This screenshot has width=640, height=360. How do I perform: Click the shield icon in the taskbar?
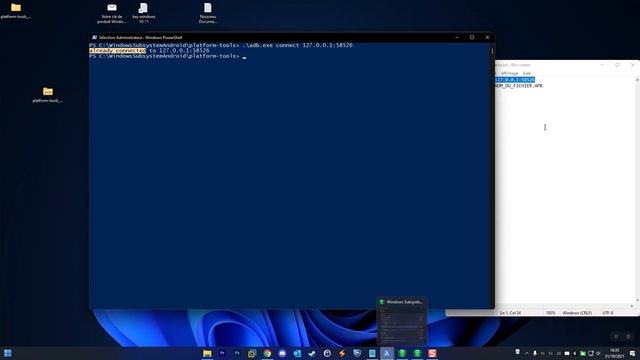point(357,353)
